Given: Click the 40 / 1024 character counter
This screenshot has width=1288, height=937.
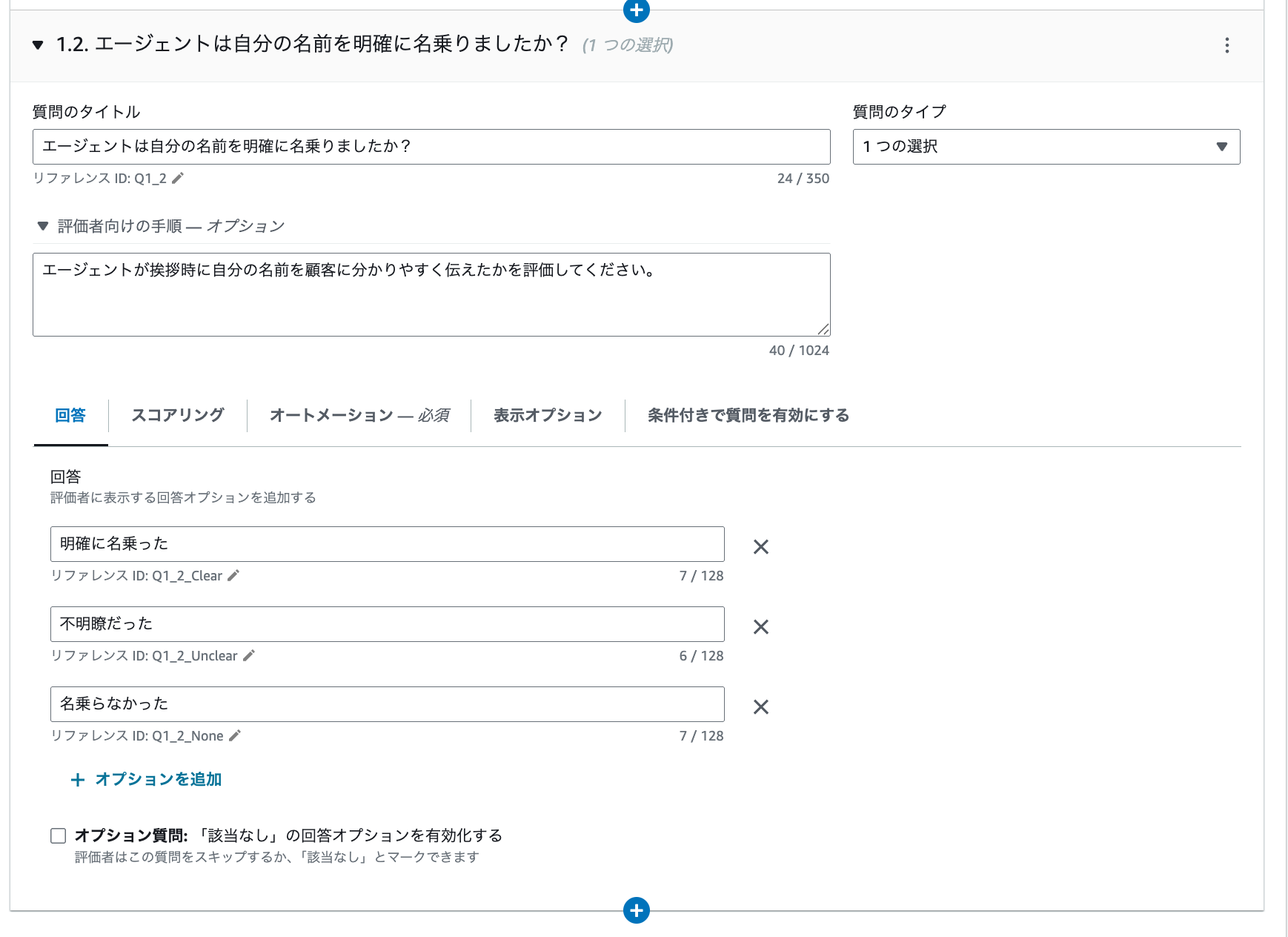Looking at the screenshot, I should pos(799,350).
